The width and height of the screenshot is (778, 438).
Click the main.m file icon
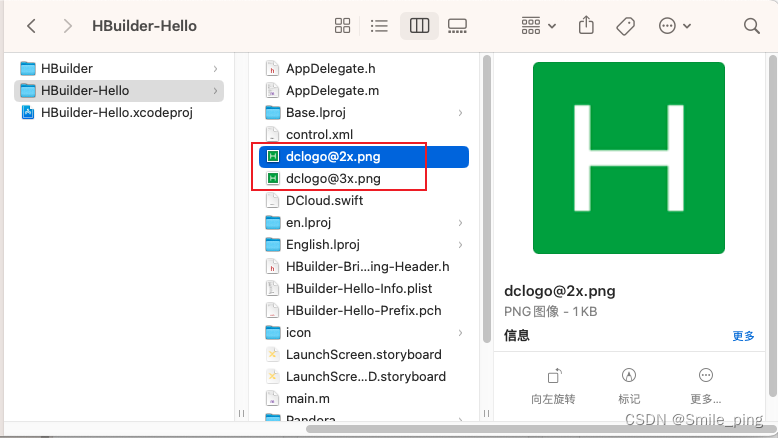point(272,398)
